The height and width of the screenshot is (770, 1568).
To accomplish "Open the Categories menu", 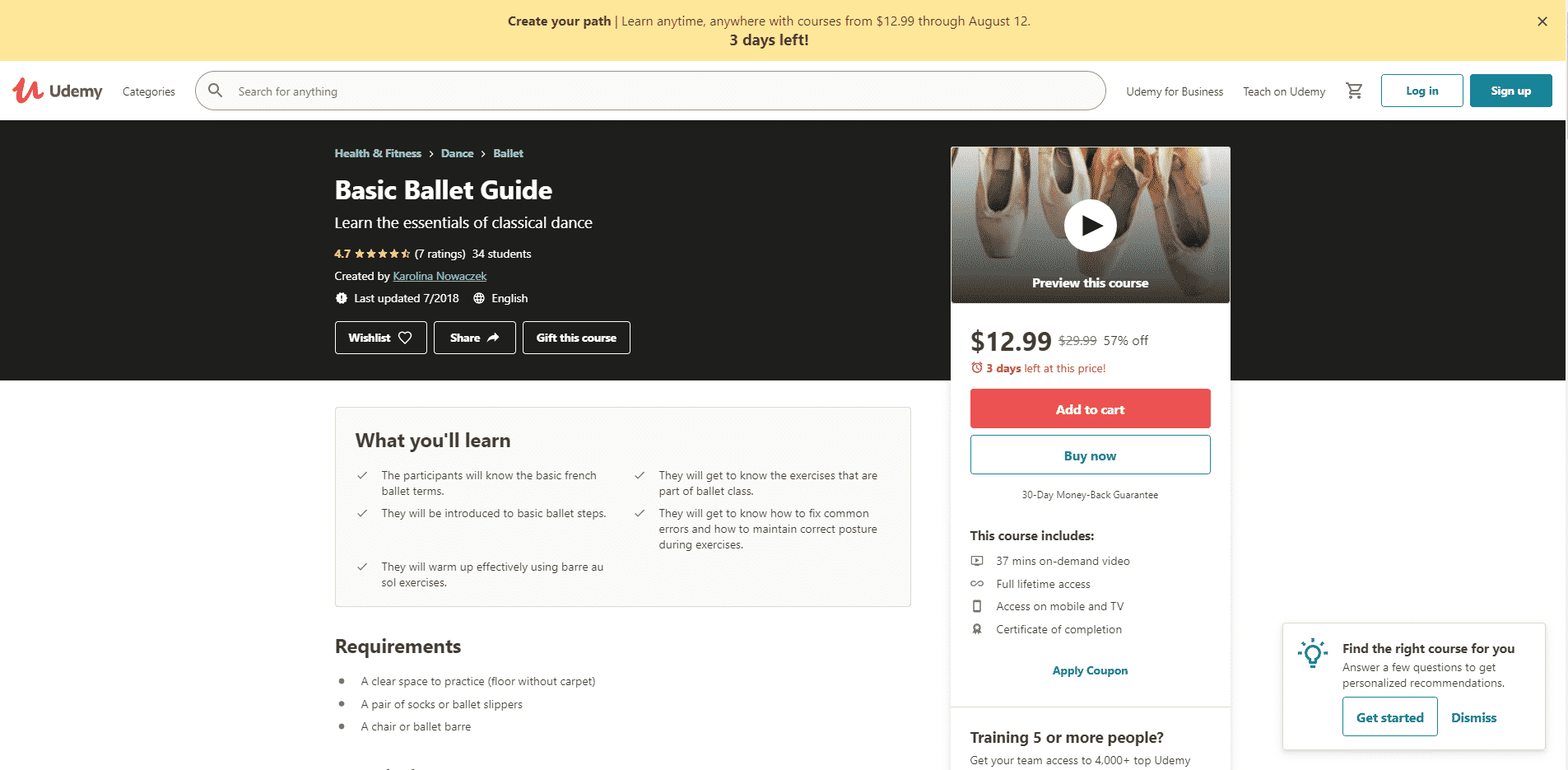I will [149, 91].
